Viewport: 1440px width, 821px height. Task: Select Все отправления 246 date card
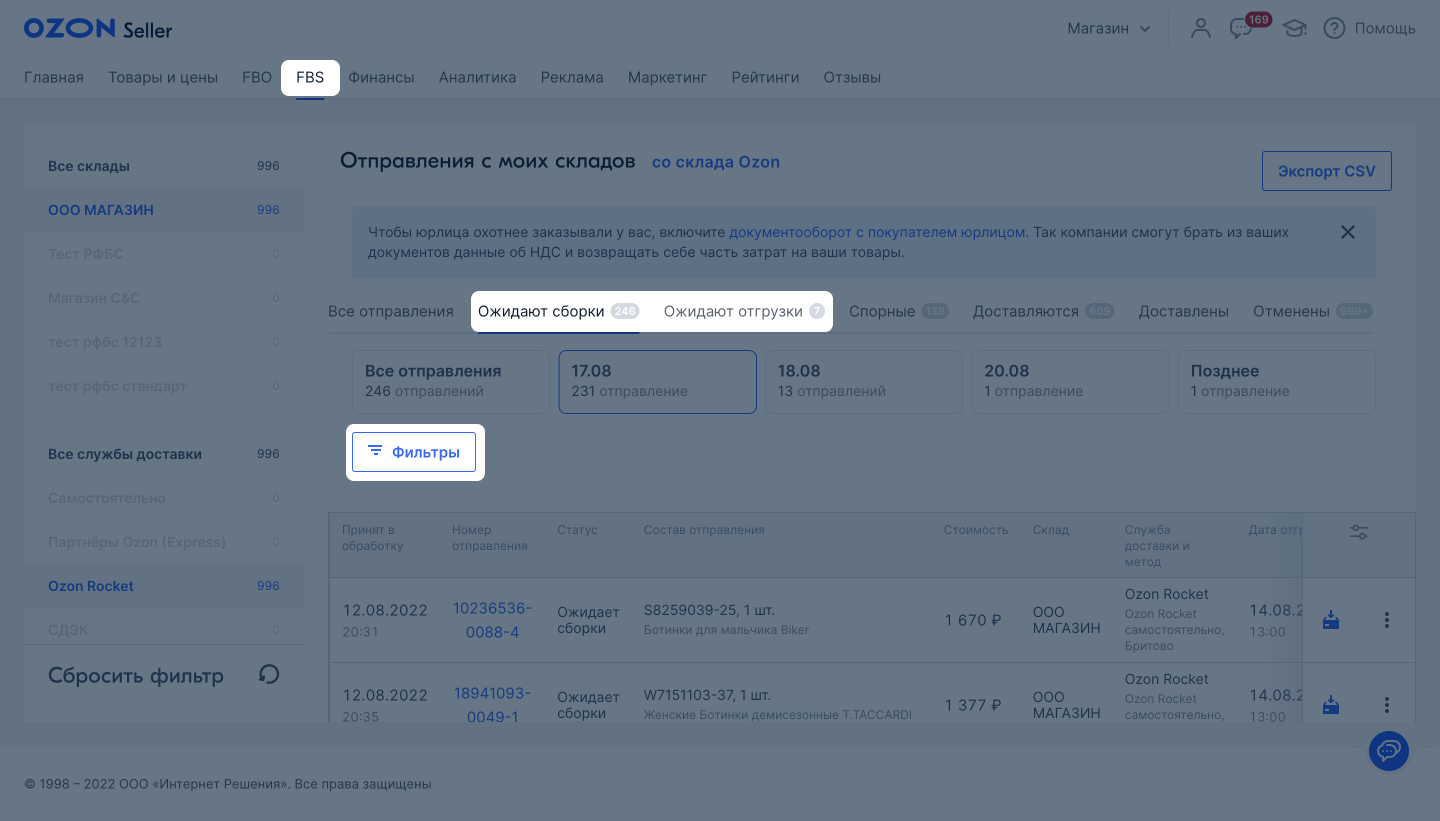click(x=450, y=381)
